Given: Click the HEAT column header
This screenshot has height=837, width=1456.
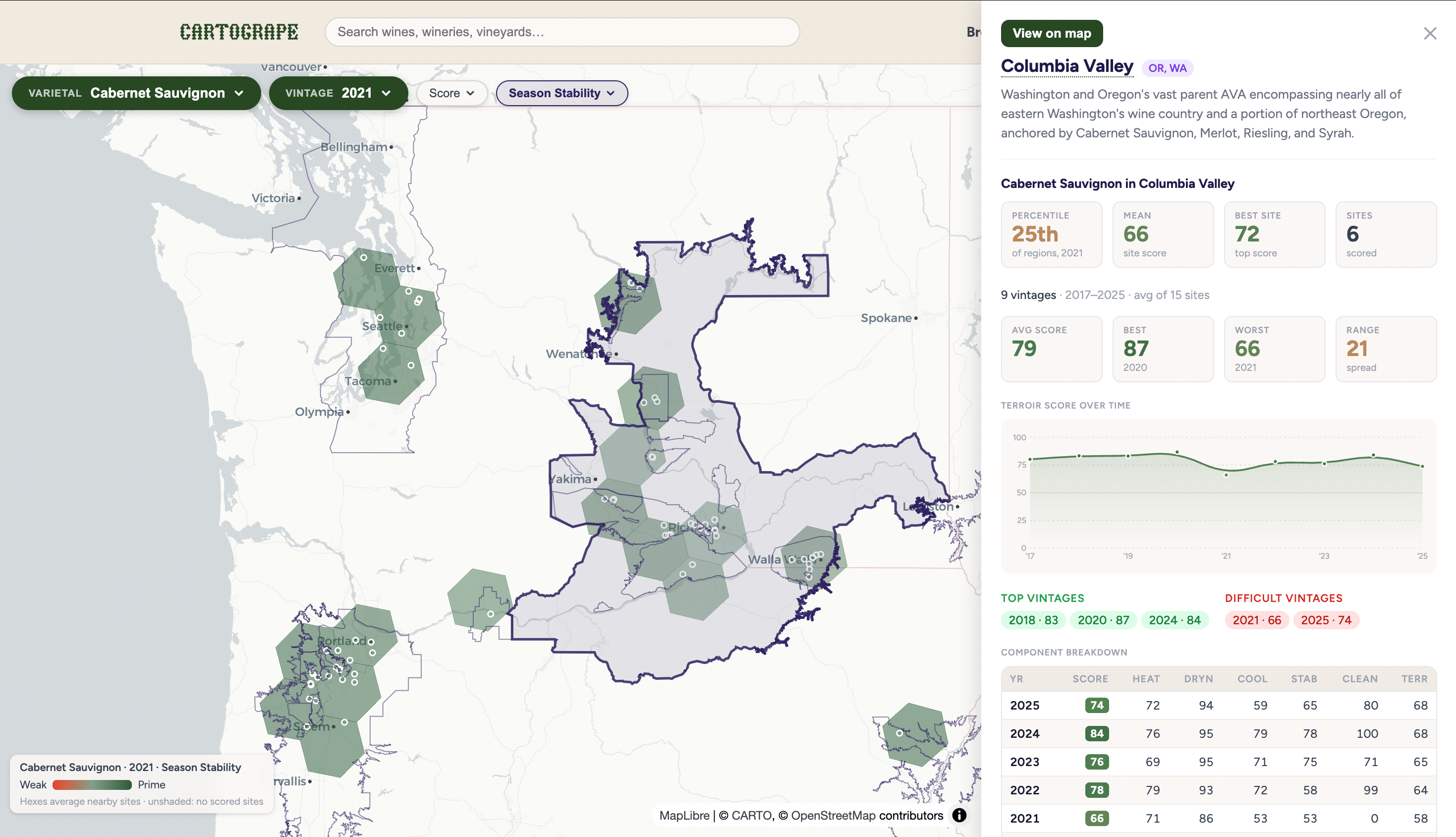Looking at the screenshot, I should [1146, 678].
